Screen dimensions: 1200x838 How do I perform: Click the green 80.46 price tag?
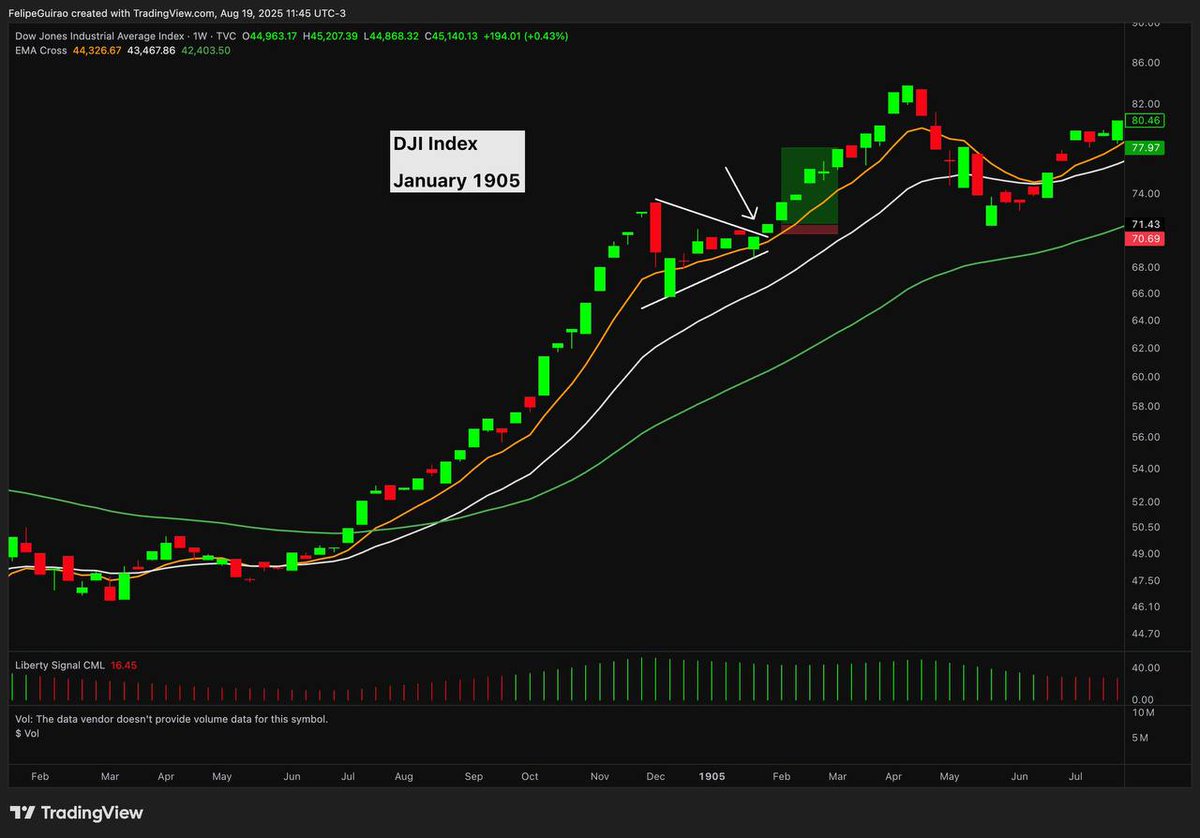coord(1144,120)
